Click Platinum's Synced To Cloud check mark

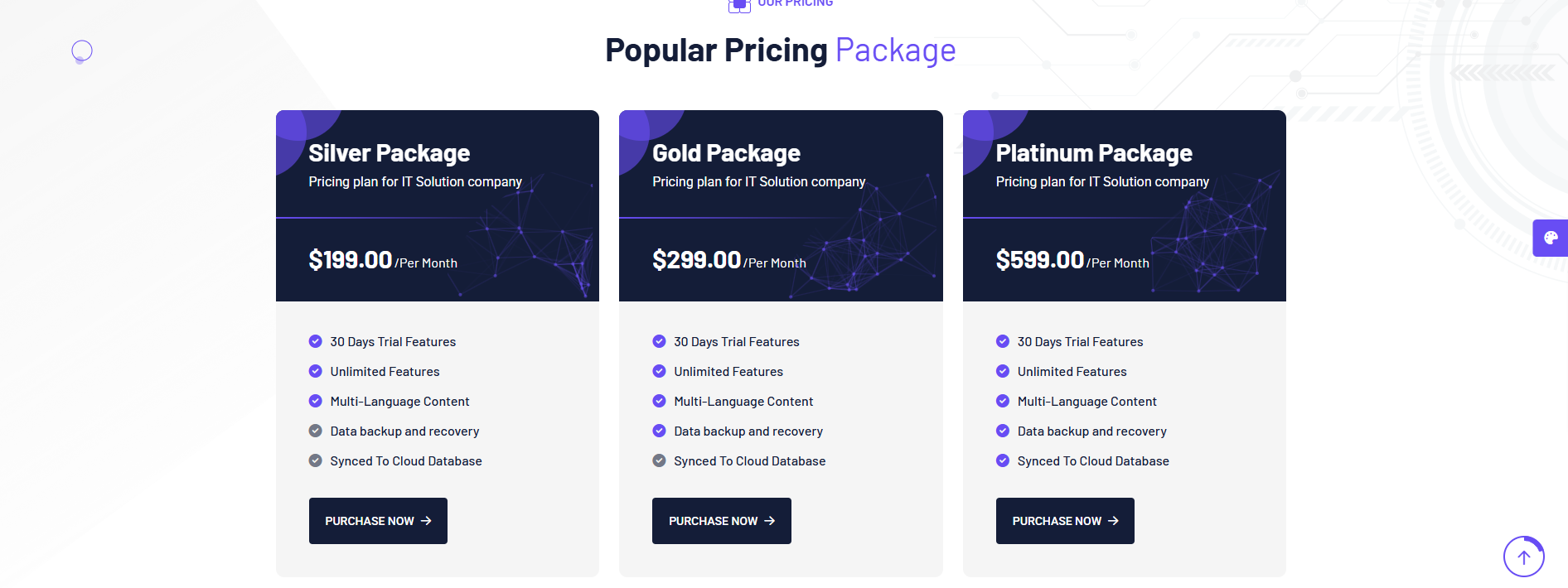tap(1003, 460)
